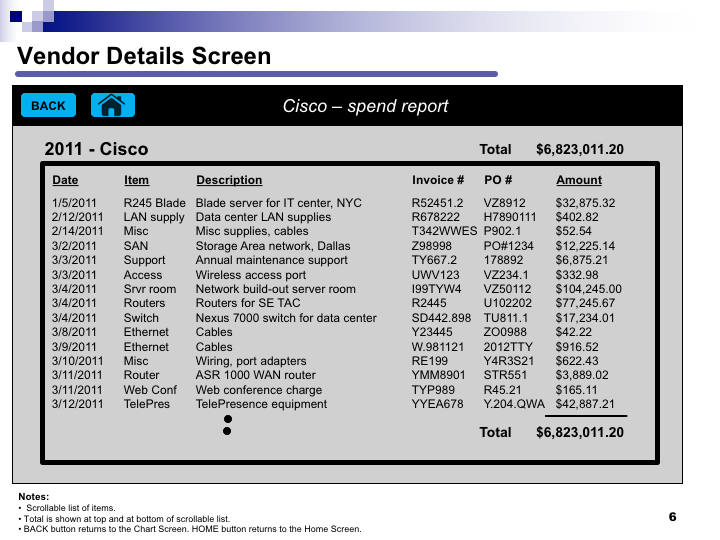Select the Wireless access port line
This screenshot has height=540, width=720.
(x=250, y=275)
